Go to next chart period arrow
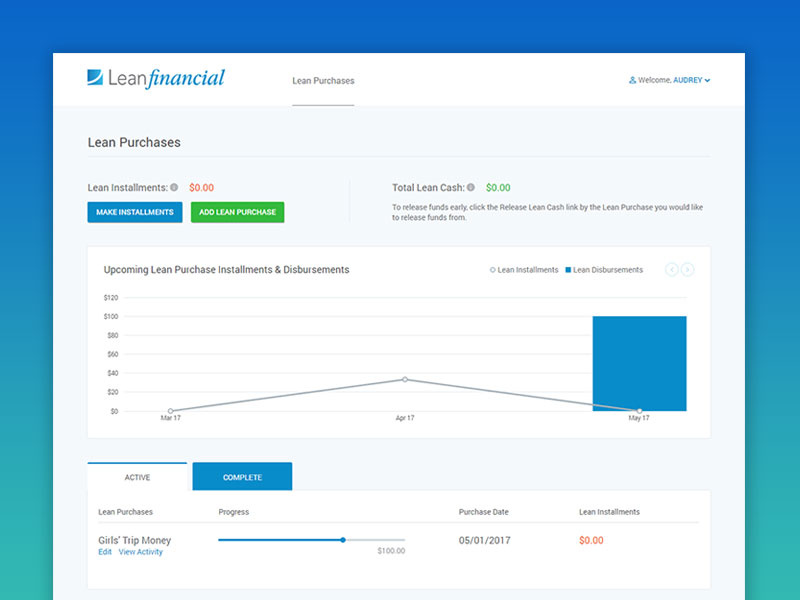 [x=688, y=270]
